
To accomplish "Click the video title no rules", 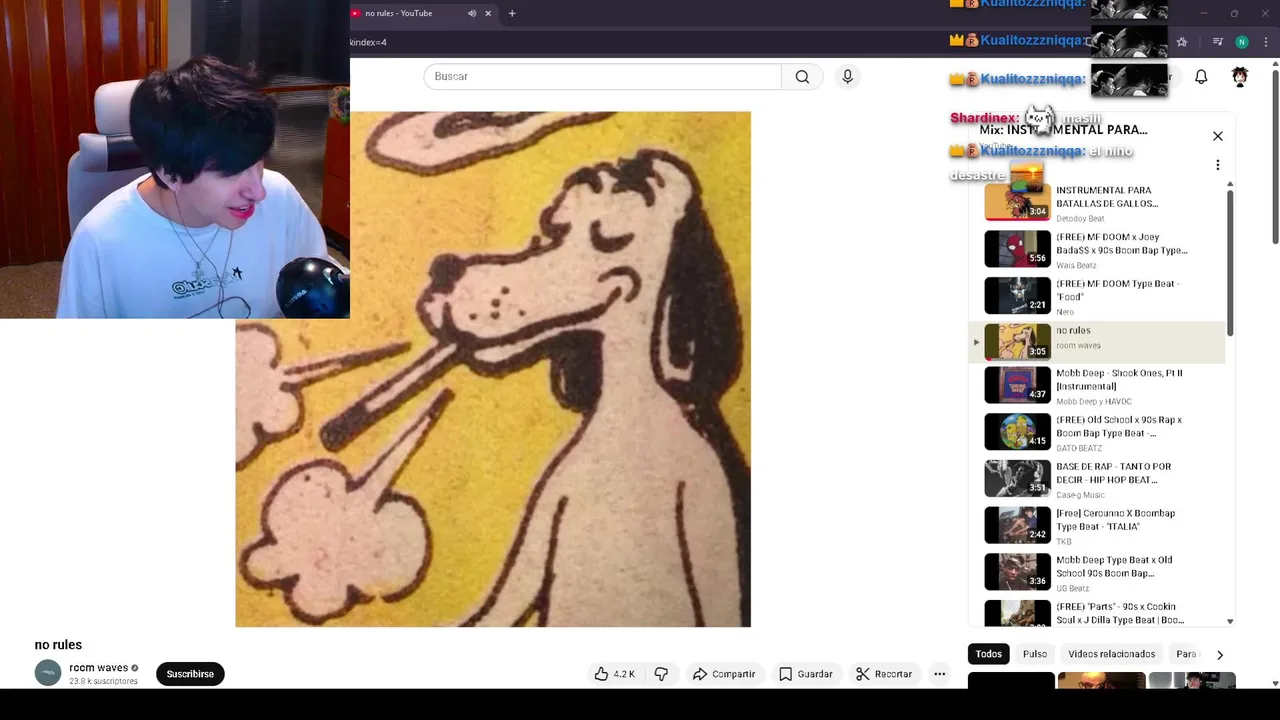I will (58, 645).
